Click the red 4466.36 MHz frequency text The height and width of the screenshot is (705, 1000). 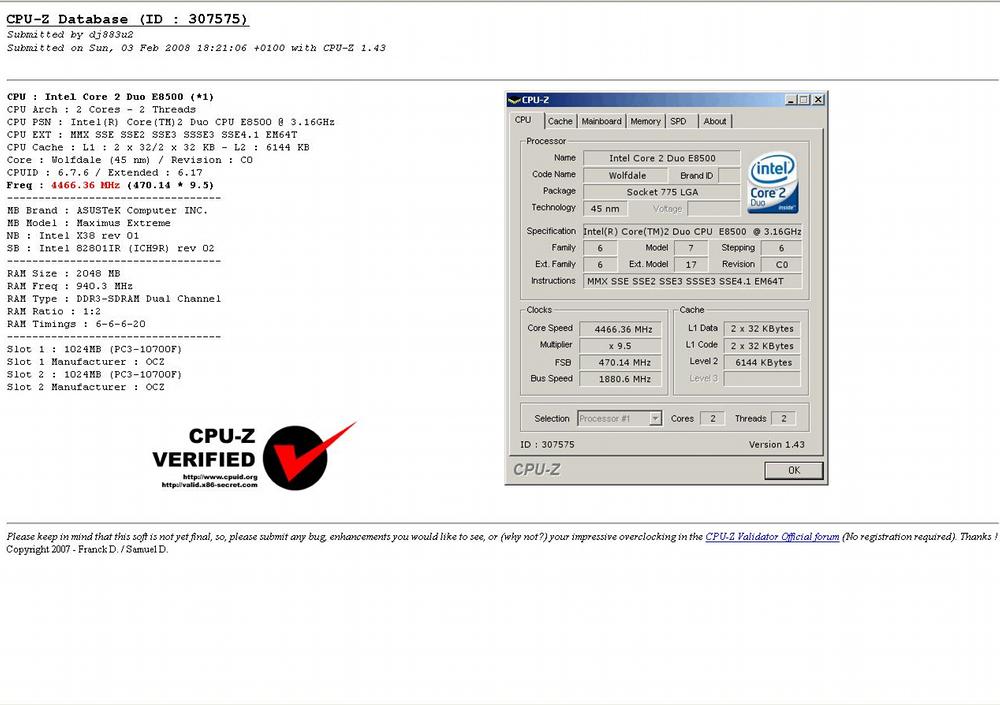tap(85, 185)
